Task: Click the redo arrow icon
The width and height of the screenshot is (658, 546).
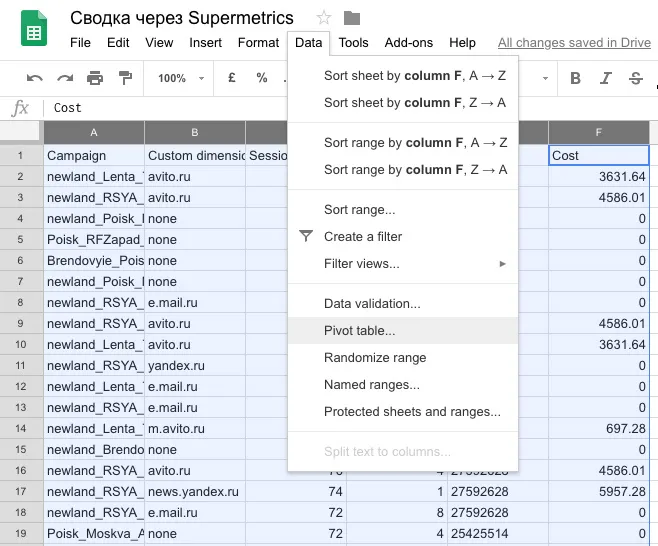Action: coord(65,78)
